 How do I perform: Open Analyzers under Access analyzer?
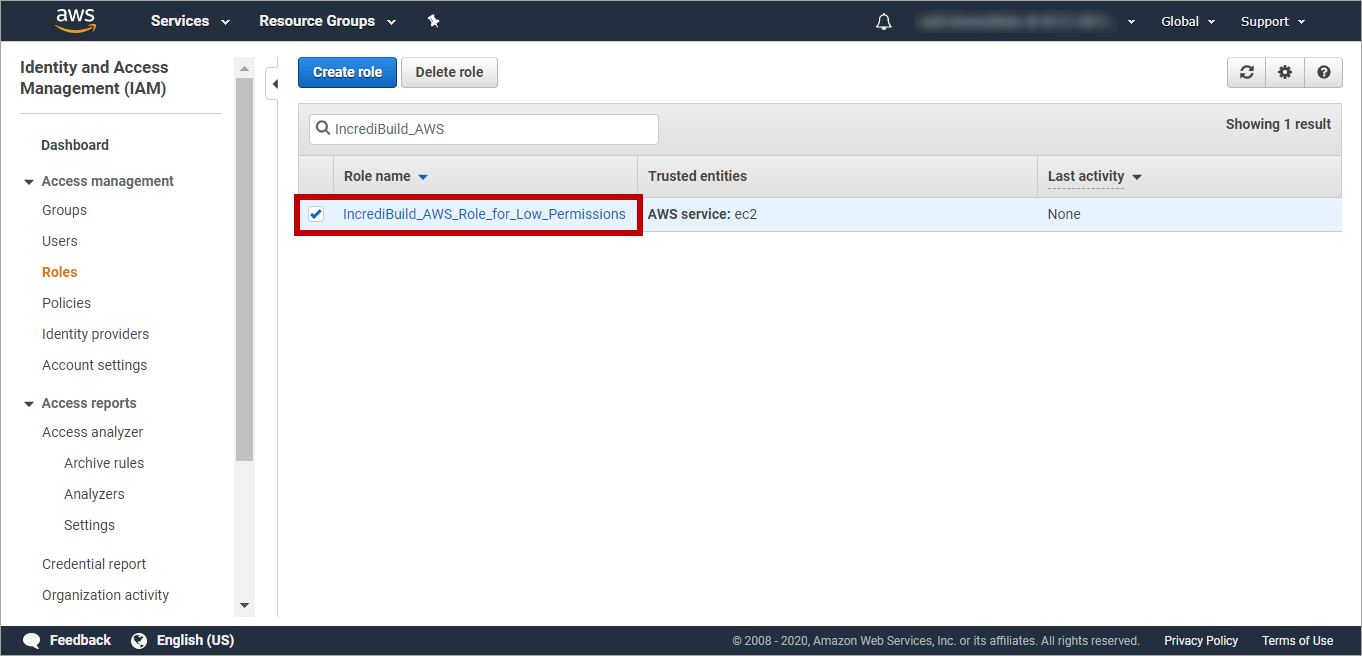pyautogui.click(x=94, y=494)
